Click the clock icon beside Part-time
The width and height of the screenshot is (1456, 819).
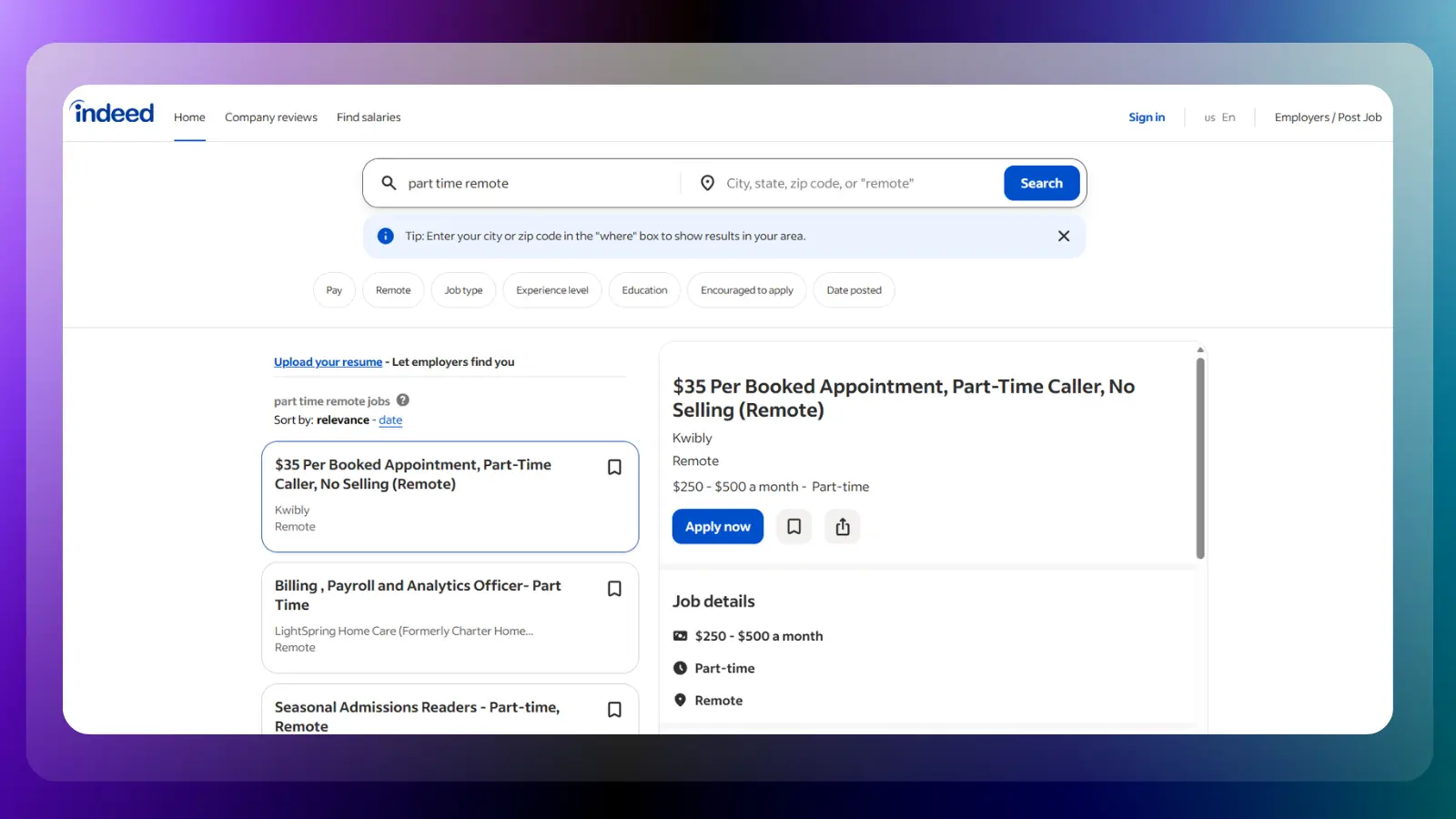(680, 668)
